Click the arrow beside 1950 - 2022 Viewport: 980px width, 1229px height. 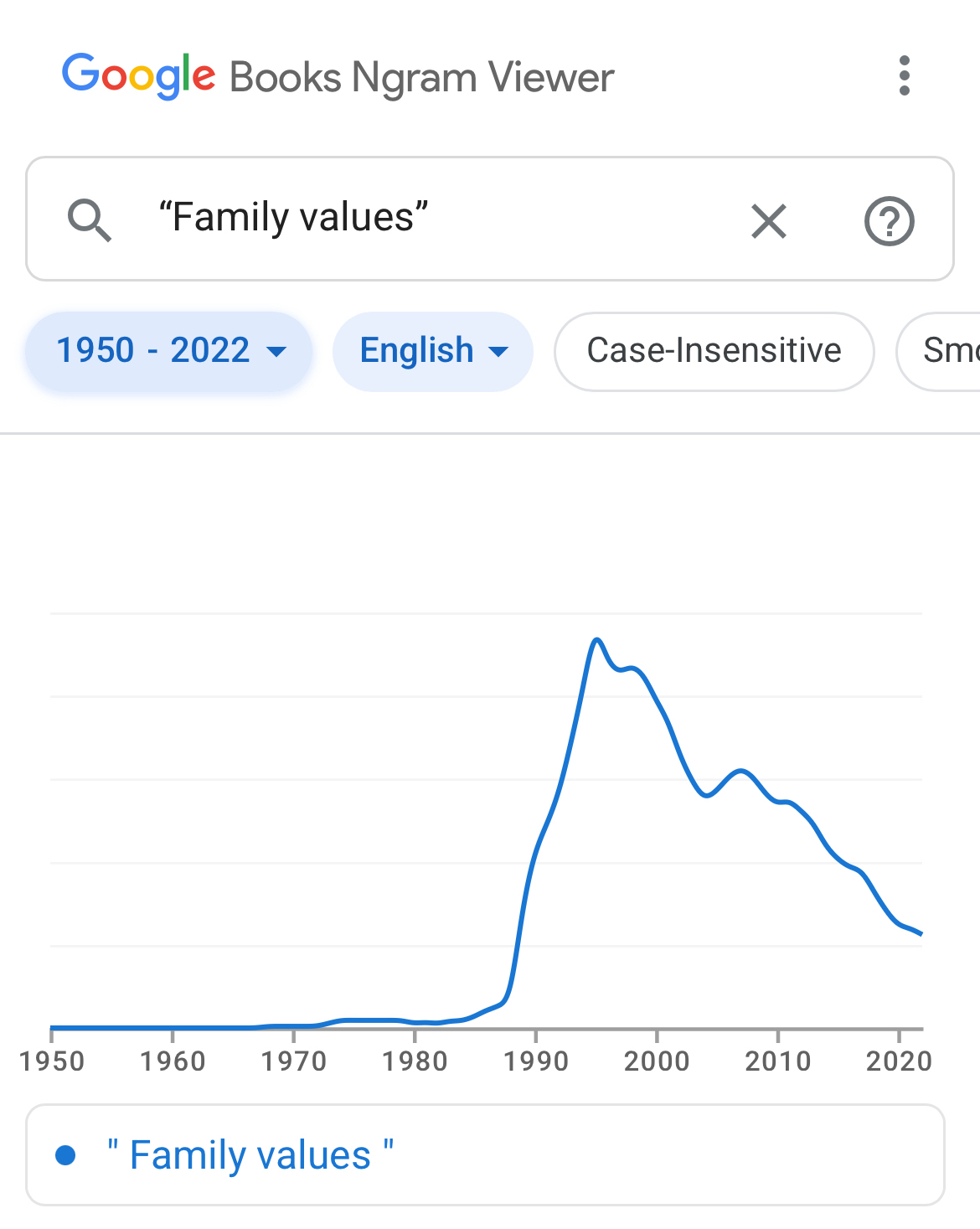point(276,352)
